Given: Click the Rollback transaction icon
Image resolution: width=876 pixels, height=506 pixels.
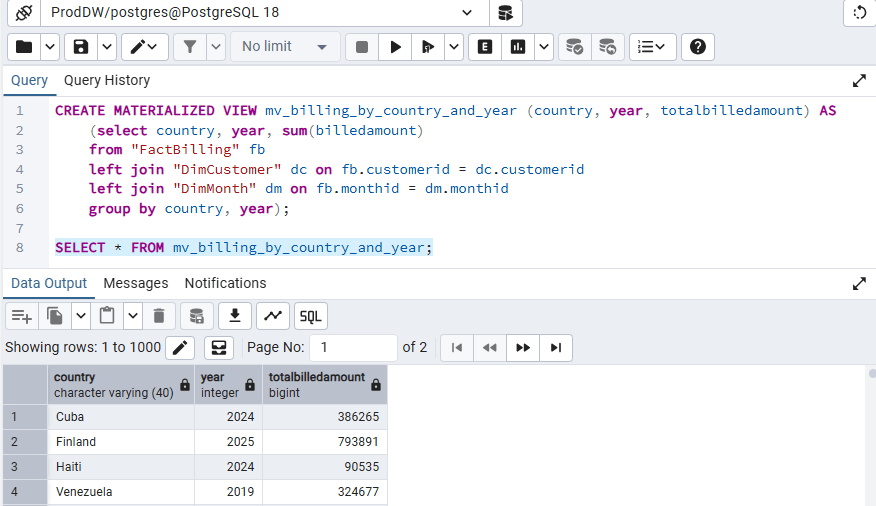Looking at the screenshot, I should click(x=607, y=47).
